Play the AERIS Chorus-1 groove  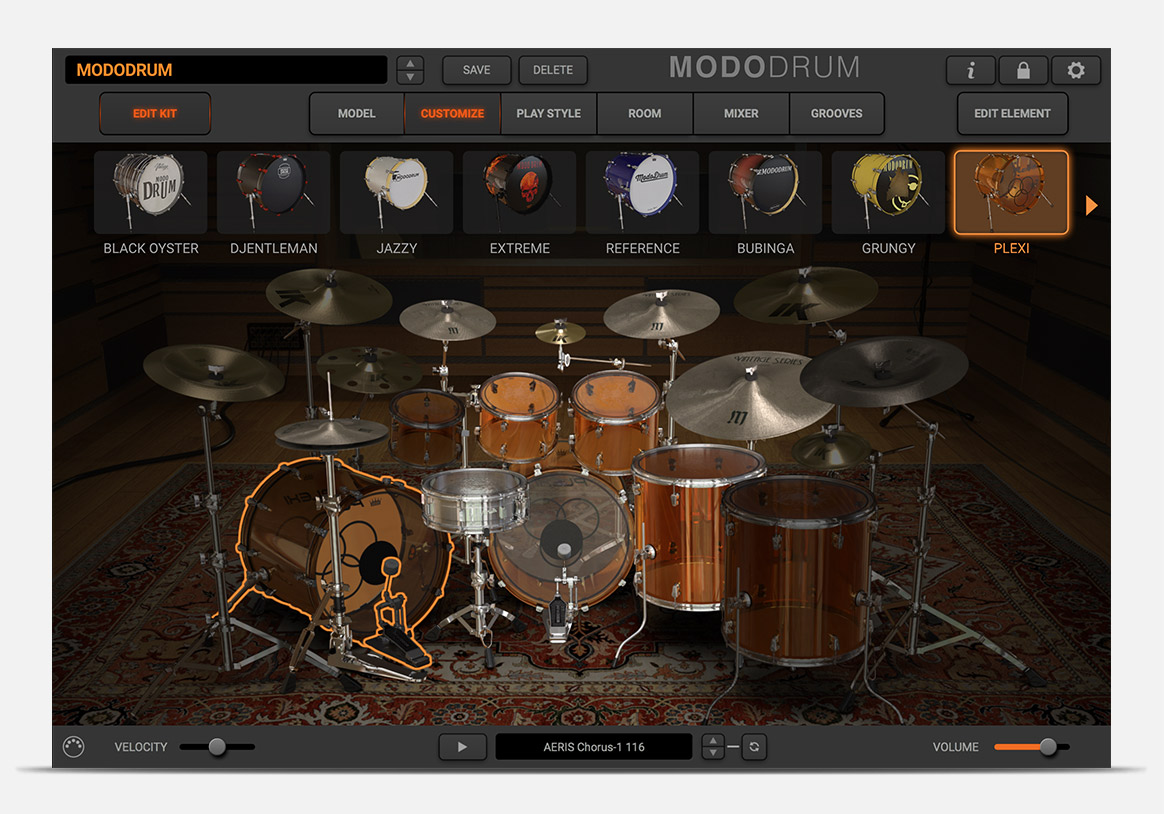462,746
